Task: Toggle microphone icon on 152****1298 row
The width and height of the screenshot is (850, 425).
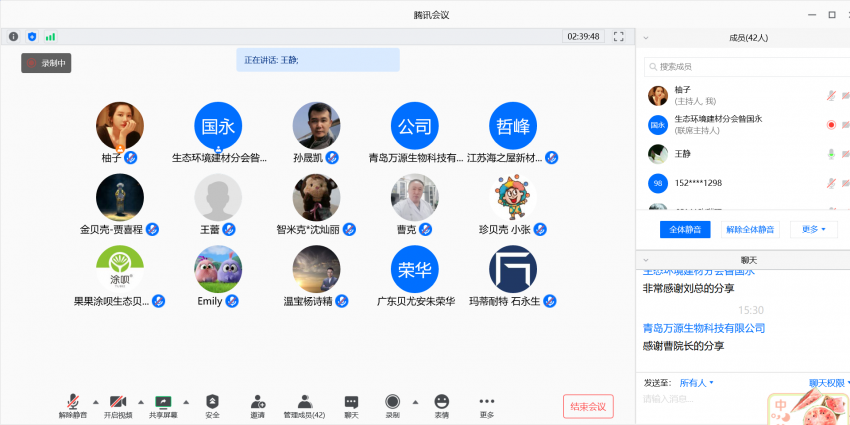Action: [x=831, y=183]
